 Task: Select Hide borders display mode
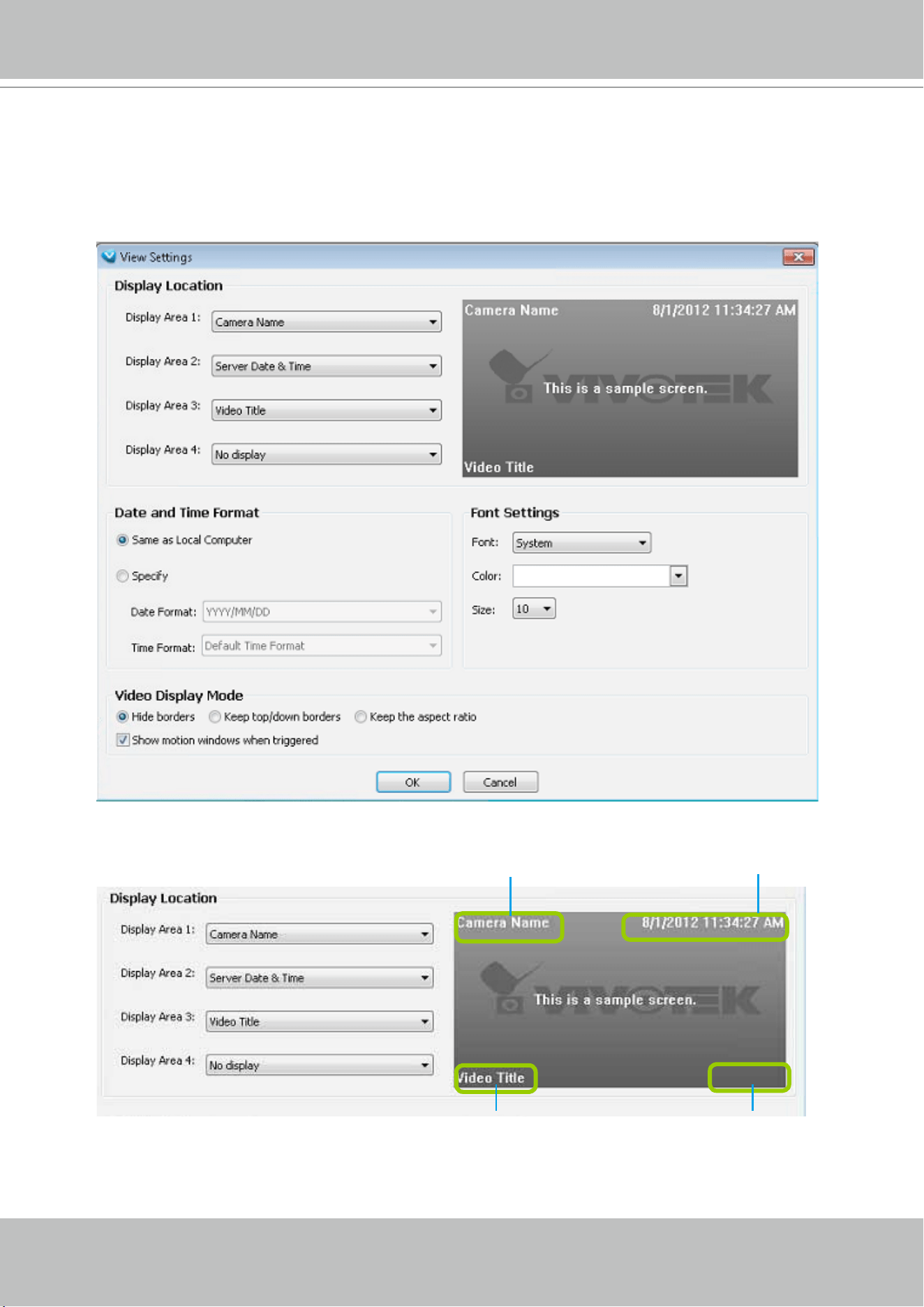[123, 716]
